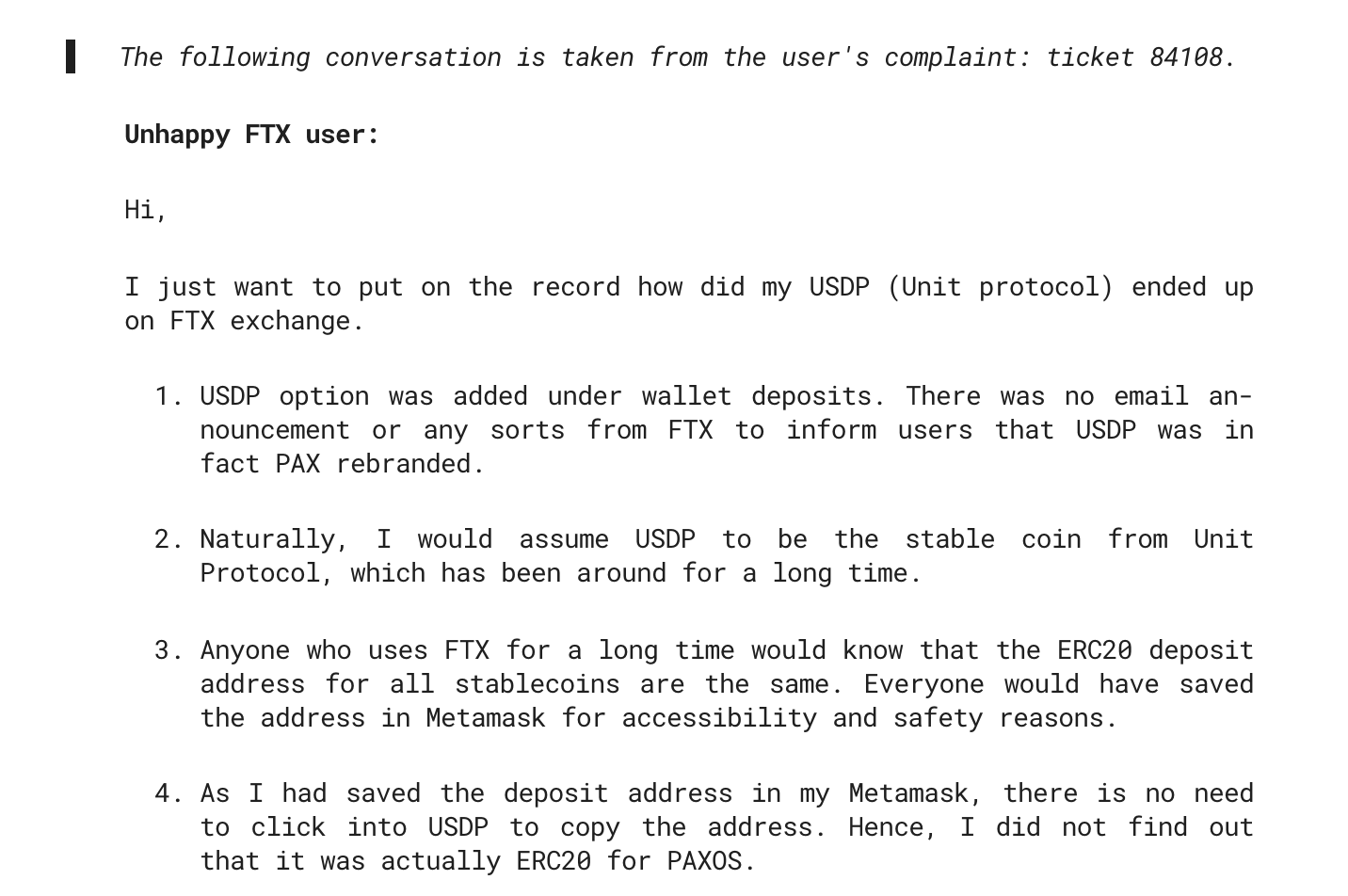
Task: Click the "Hi," greeting line
Action: pos(146,209)
